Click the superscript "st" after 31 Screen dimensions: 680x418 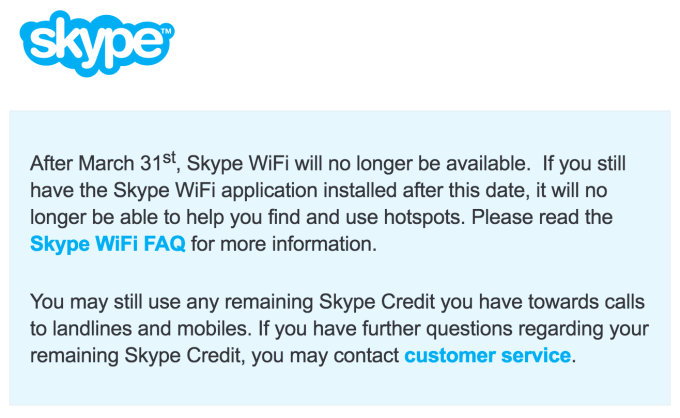pos(169,155)
